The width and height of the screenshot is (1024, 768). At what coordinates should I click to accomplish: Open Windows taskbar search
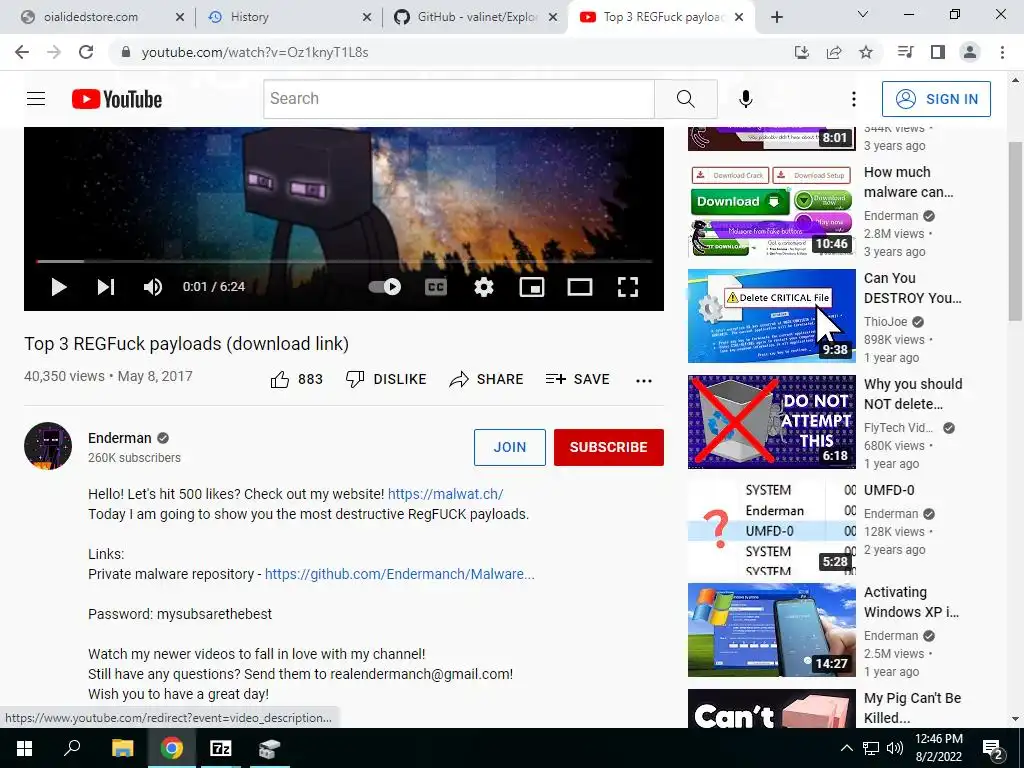point(72,748)
